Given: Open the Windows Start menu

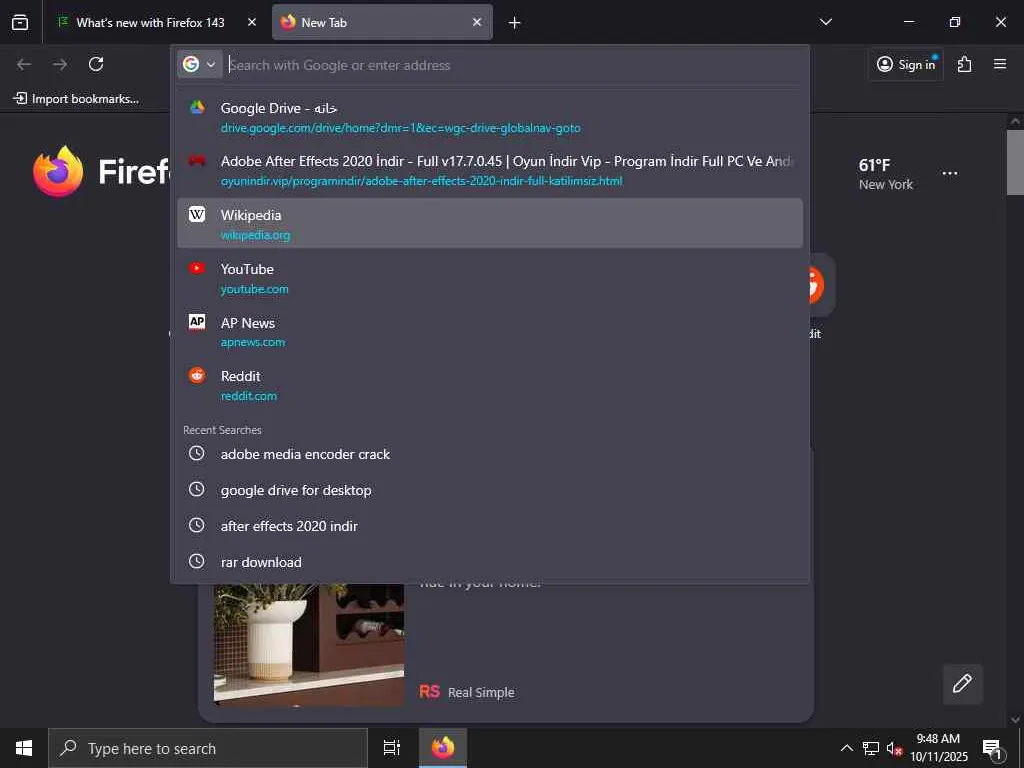Looking at the screenshot, I should pyautogui.click(x=24, y=748).
